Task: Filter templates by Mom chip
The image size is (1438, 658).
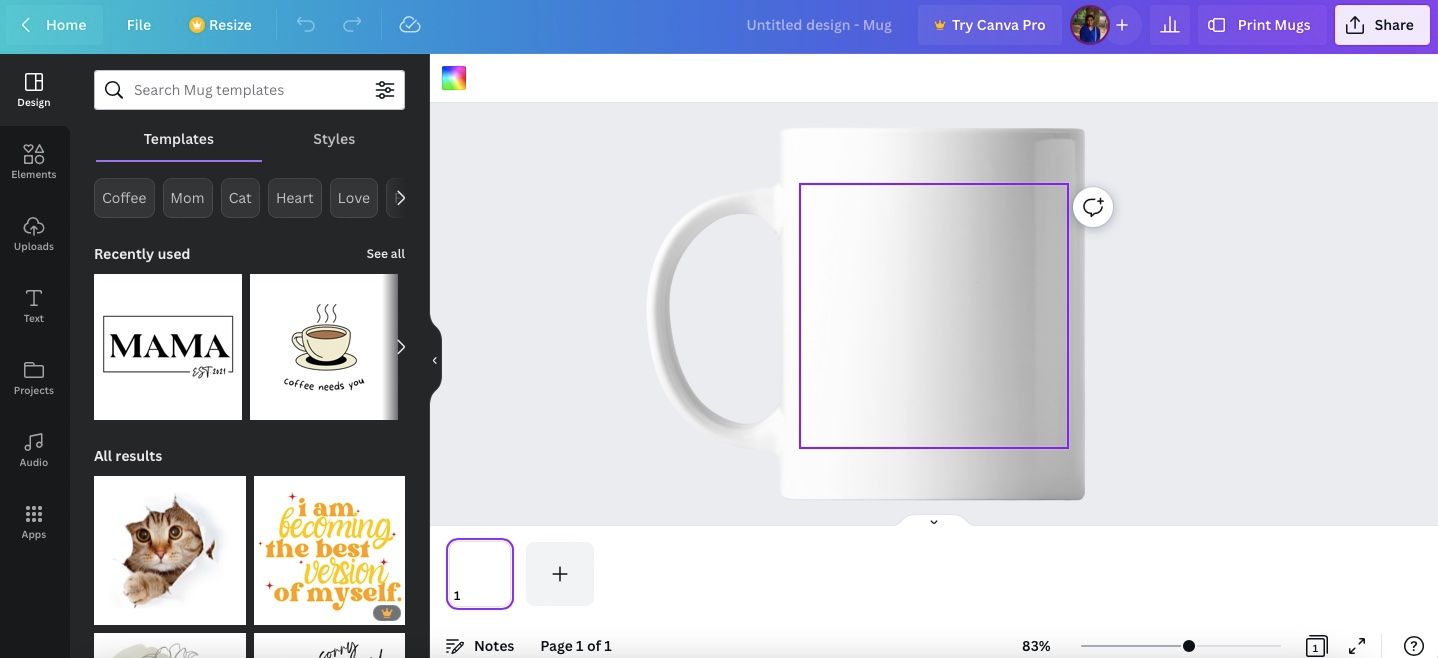Action: (187, 198)
